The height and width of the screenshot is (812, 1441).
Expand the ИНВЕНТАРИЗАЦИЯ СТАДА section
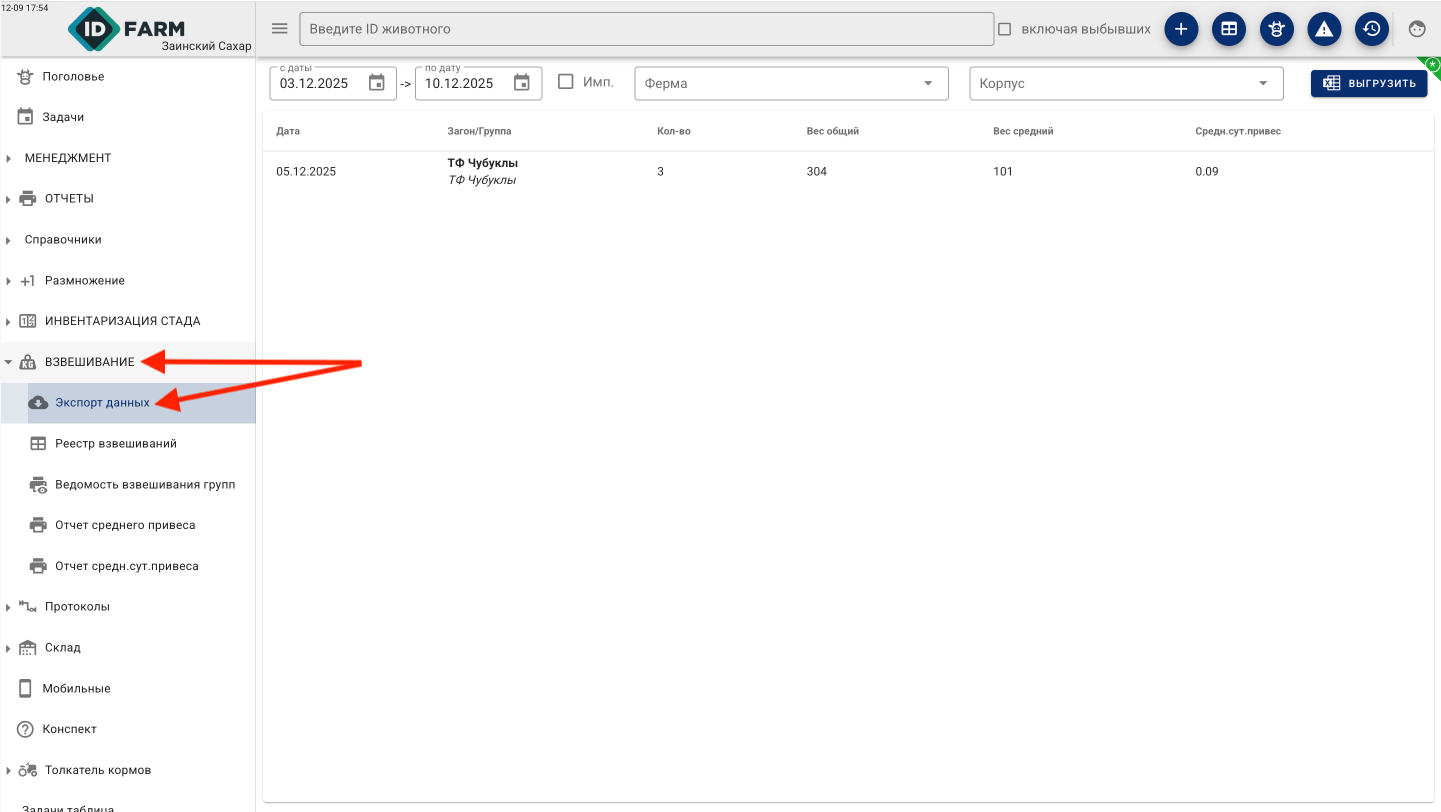tap(128, 321)
